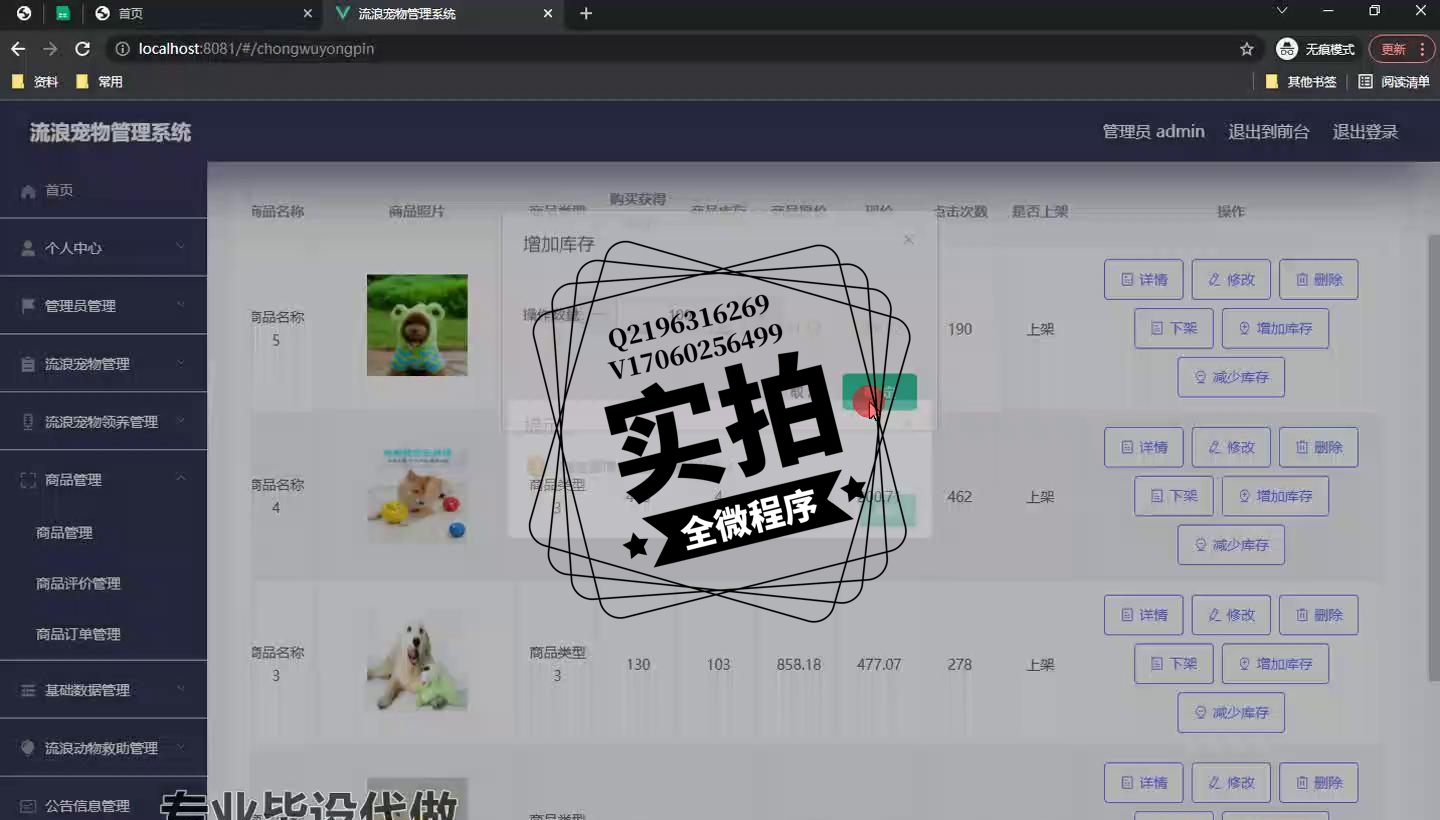Close the 增加库存 dialog with X
Screen dimensions: 1440x820
[908, 240]
